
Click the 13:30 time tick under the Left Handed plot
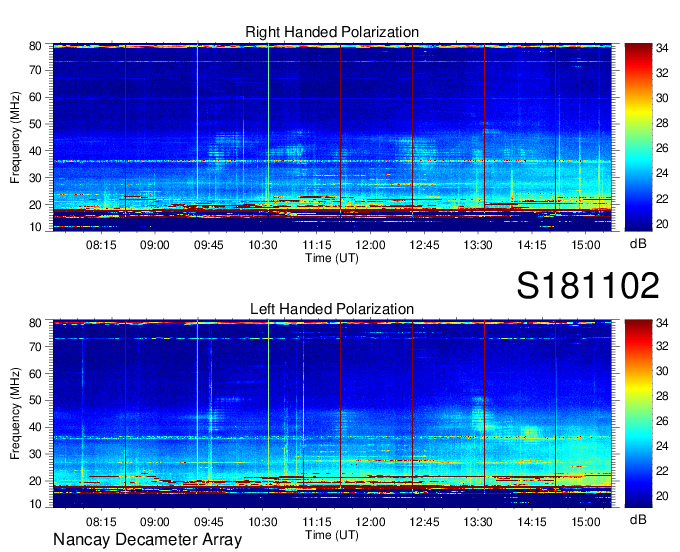pos(478,522)
